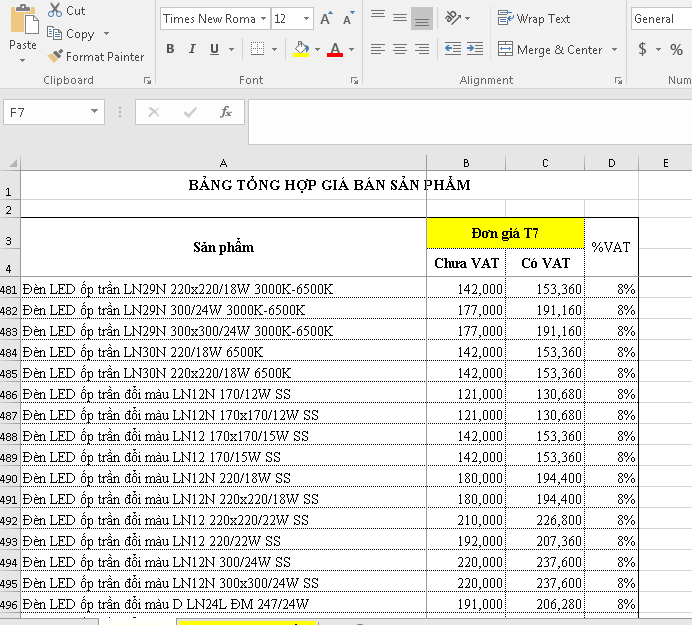This screenshot has width=692, height=625.
Task: Center-align text horizontally
Action: coord(400,49)
